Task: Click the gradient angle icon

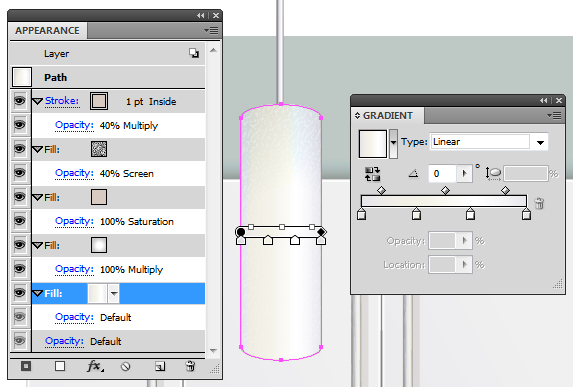Action: pos(413,173)
